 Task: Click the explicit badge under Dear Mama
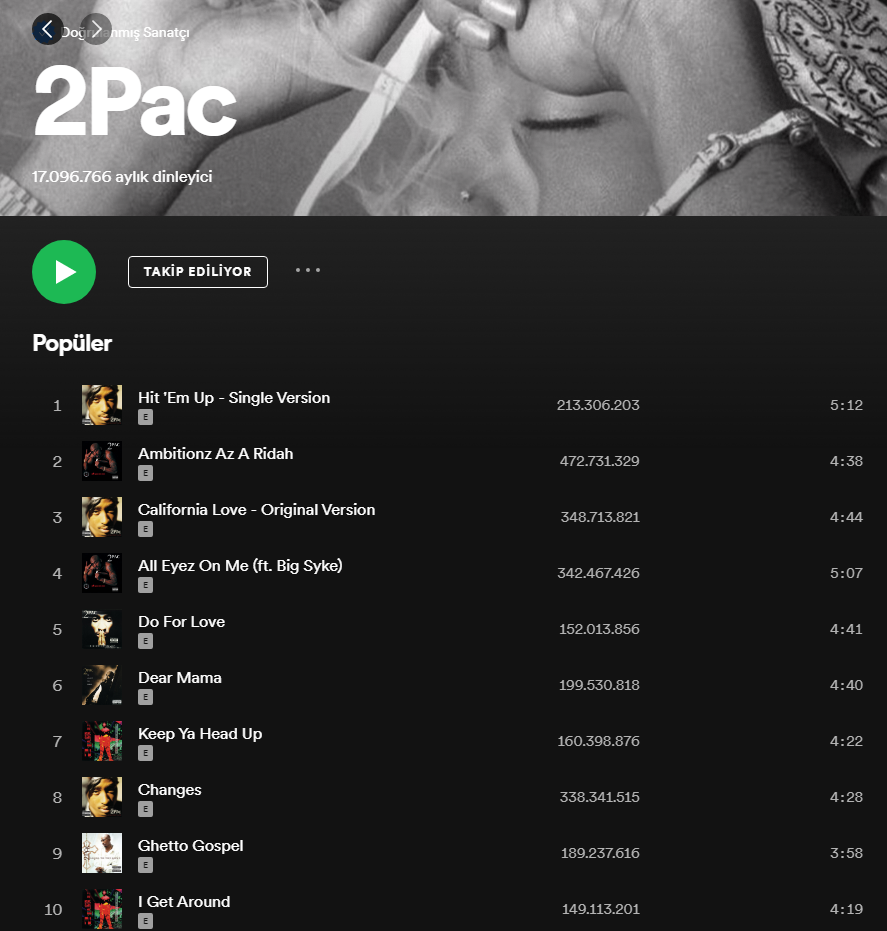145,697
